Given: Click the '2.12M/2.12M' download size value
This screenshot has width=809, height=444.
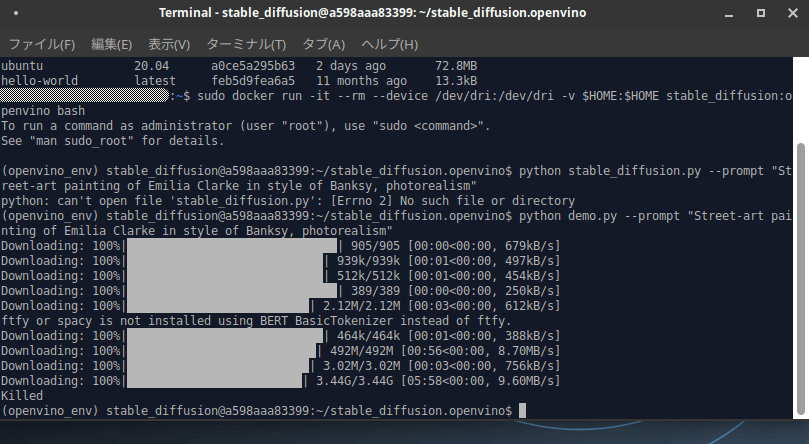Looking at the screenshot, I should click(x=361, y=306).
